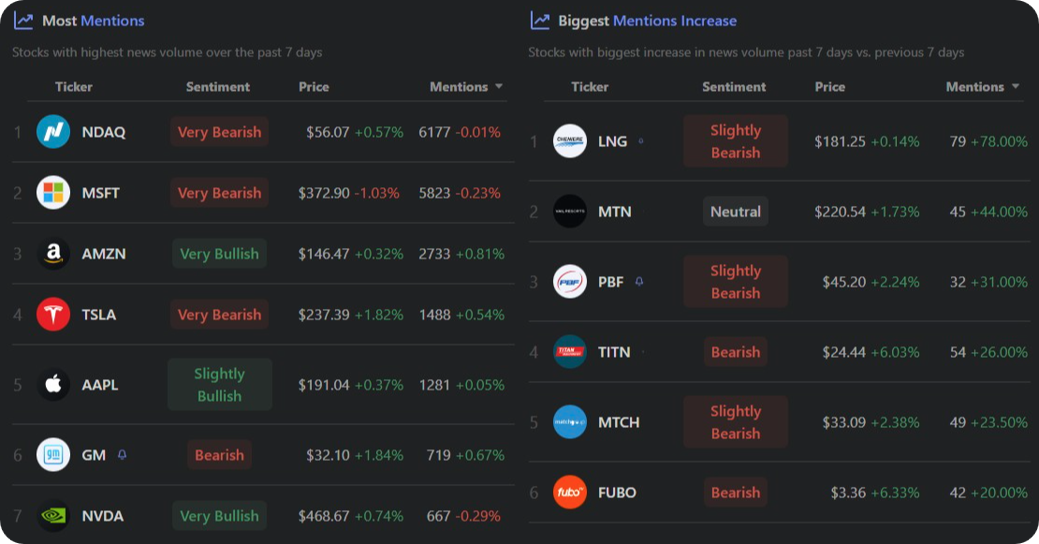This screenshot has height=544, width=1039.
Task: Open the PBF ticker link
Action: point(610,282)
